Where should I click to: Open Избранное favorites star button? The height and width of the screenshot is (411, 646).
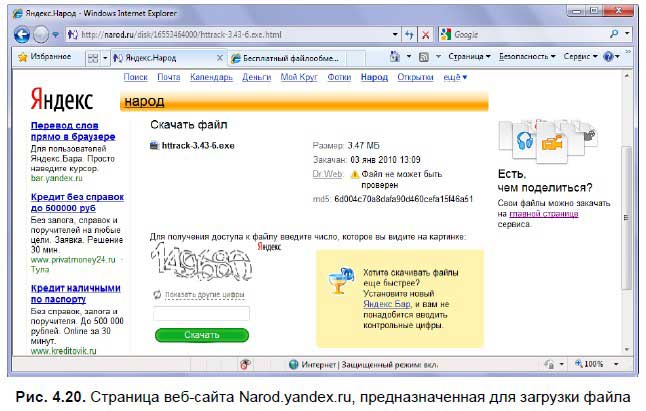(x=42, y=58)
